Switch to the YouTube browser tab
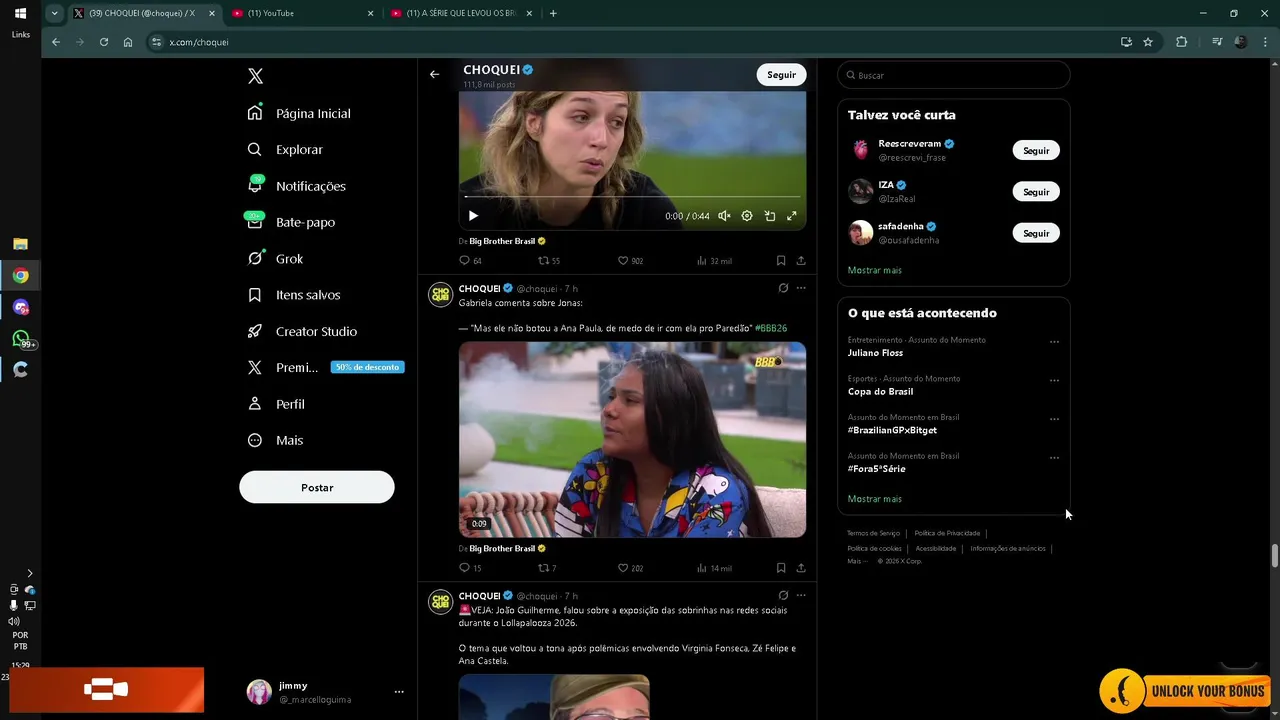Image resolution: width=1280 pixels, height=720 pixels. click(300, 13)
